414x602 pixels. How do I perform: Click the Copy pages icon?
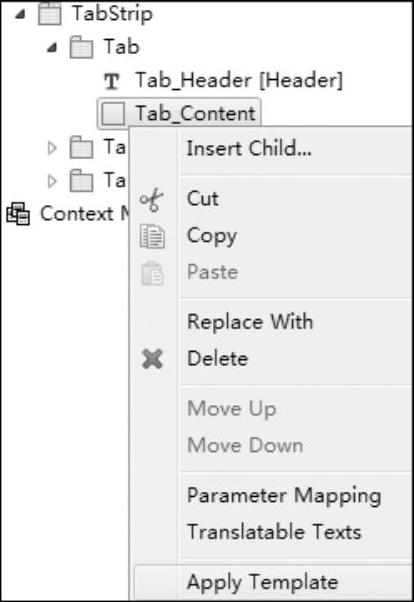pos(152,236)
